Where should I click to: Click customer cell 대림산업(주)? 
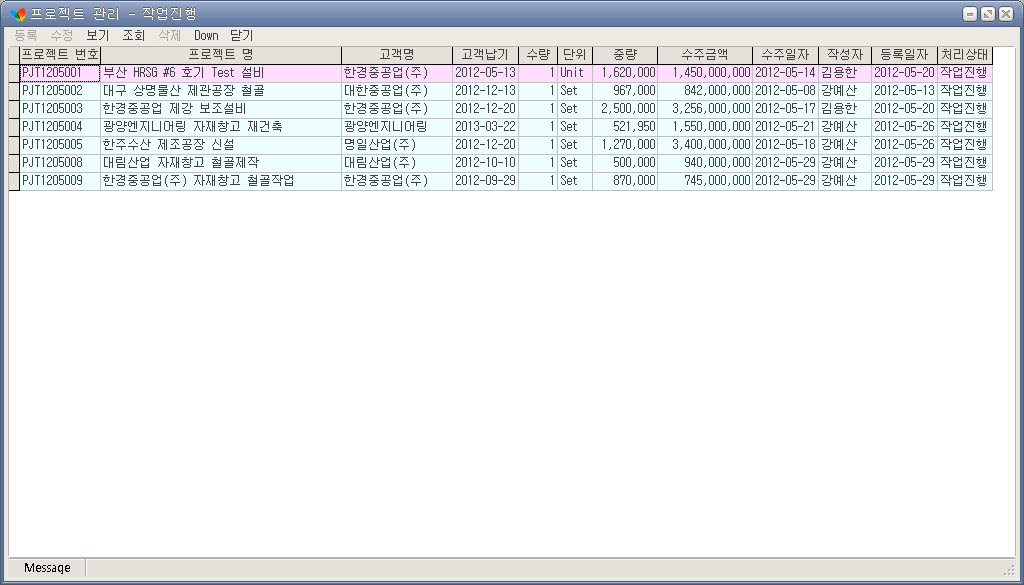pyautogui.click(x=396, y=163)
